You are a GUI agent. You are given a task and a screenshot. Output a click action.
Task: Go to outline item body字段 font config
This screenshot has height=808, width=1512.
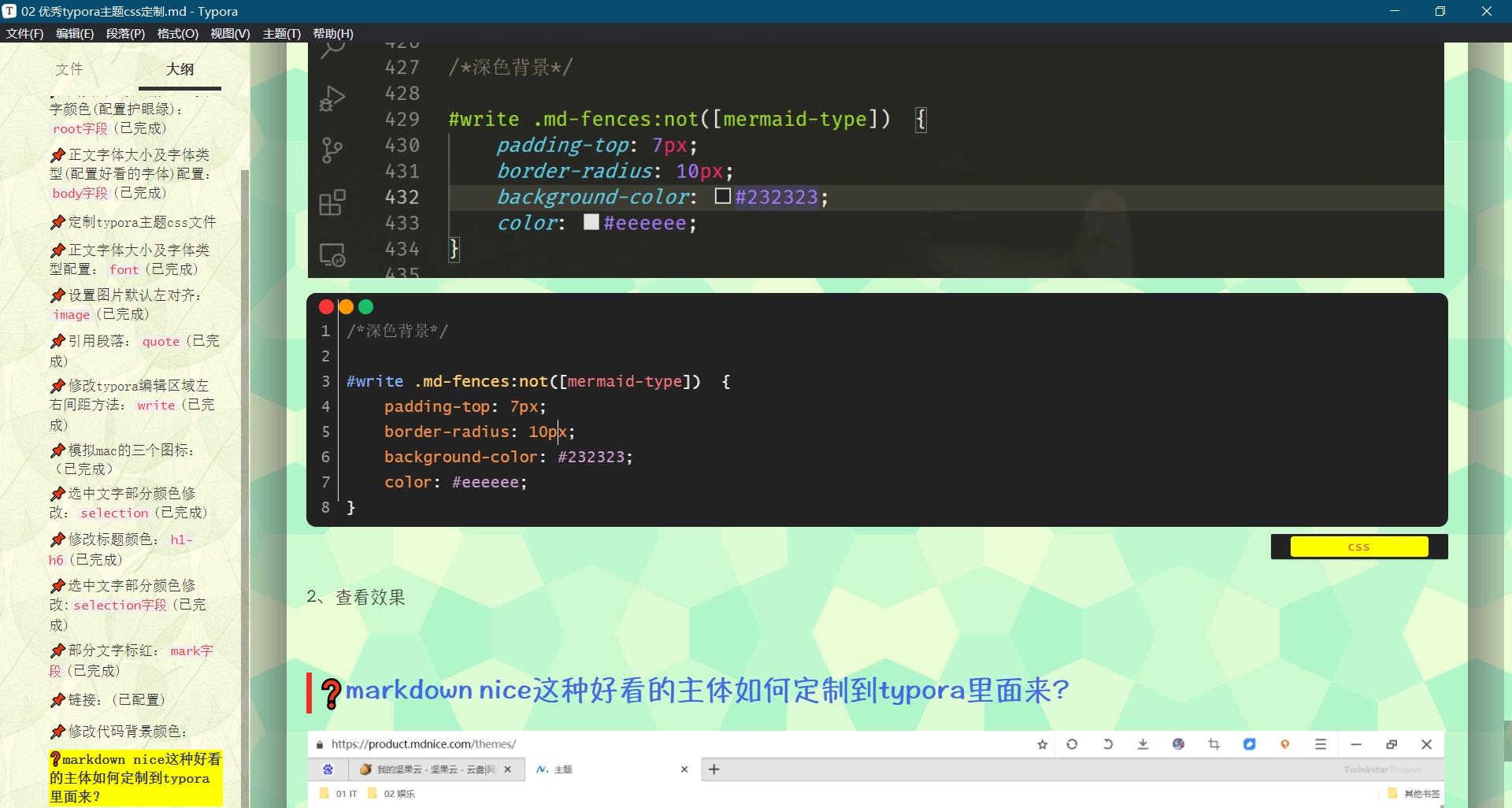click(x=131, y=174)
